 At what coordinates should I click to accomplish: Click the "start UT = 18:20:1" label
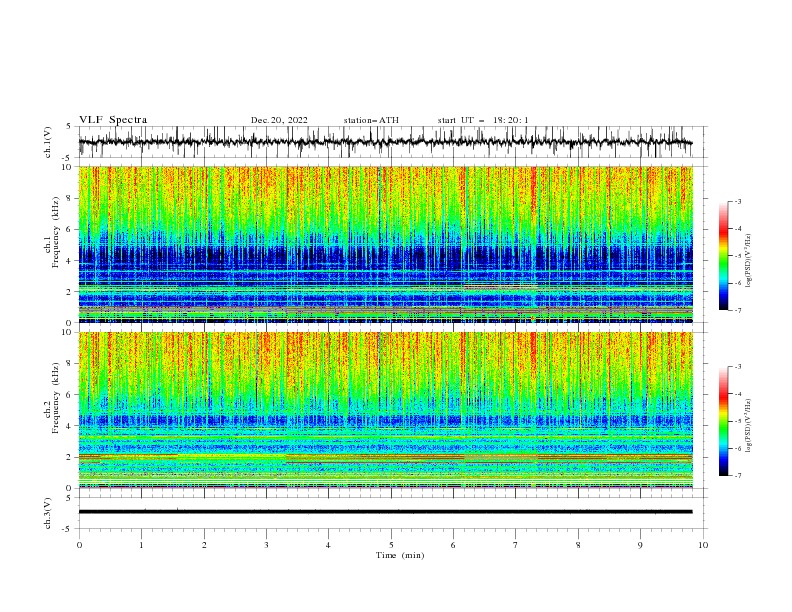483,120
